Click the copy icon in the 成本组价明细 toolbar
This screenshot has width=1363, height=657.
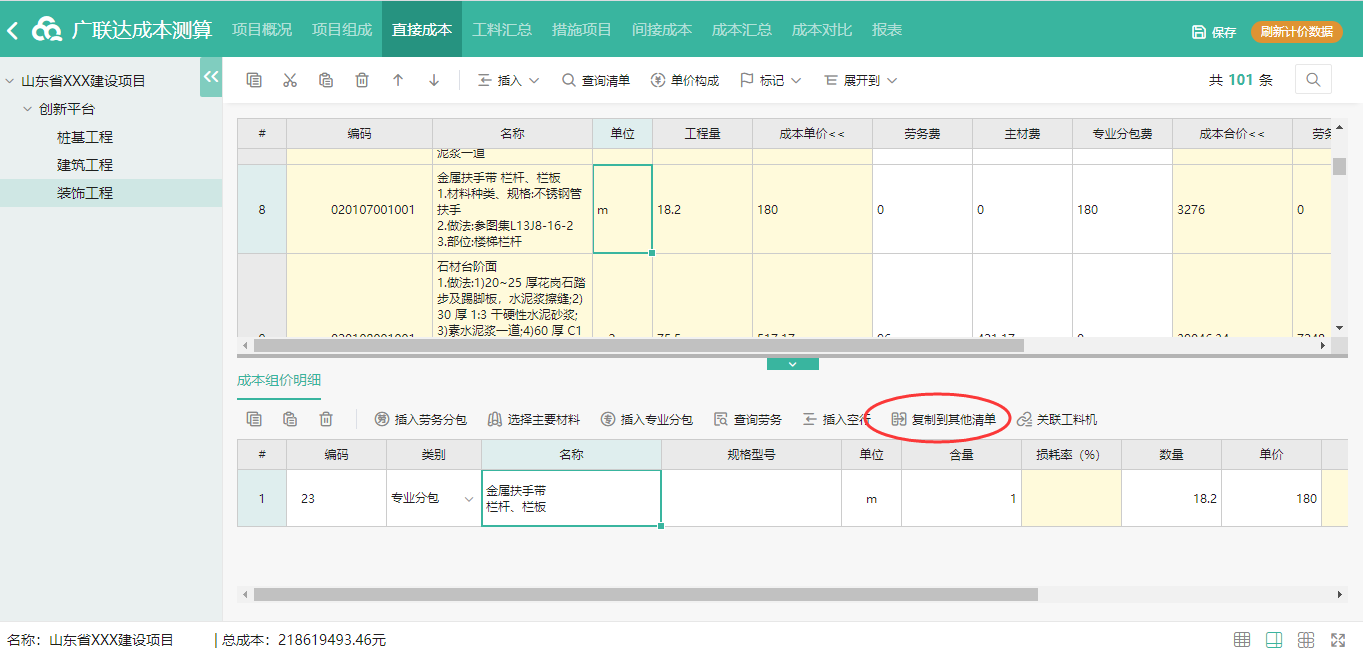[254, 419]
